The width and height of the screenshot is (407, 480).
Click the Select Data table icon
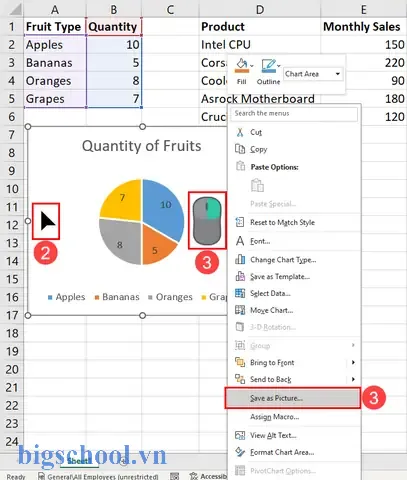click(x=240, y=293)
